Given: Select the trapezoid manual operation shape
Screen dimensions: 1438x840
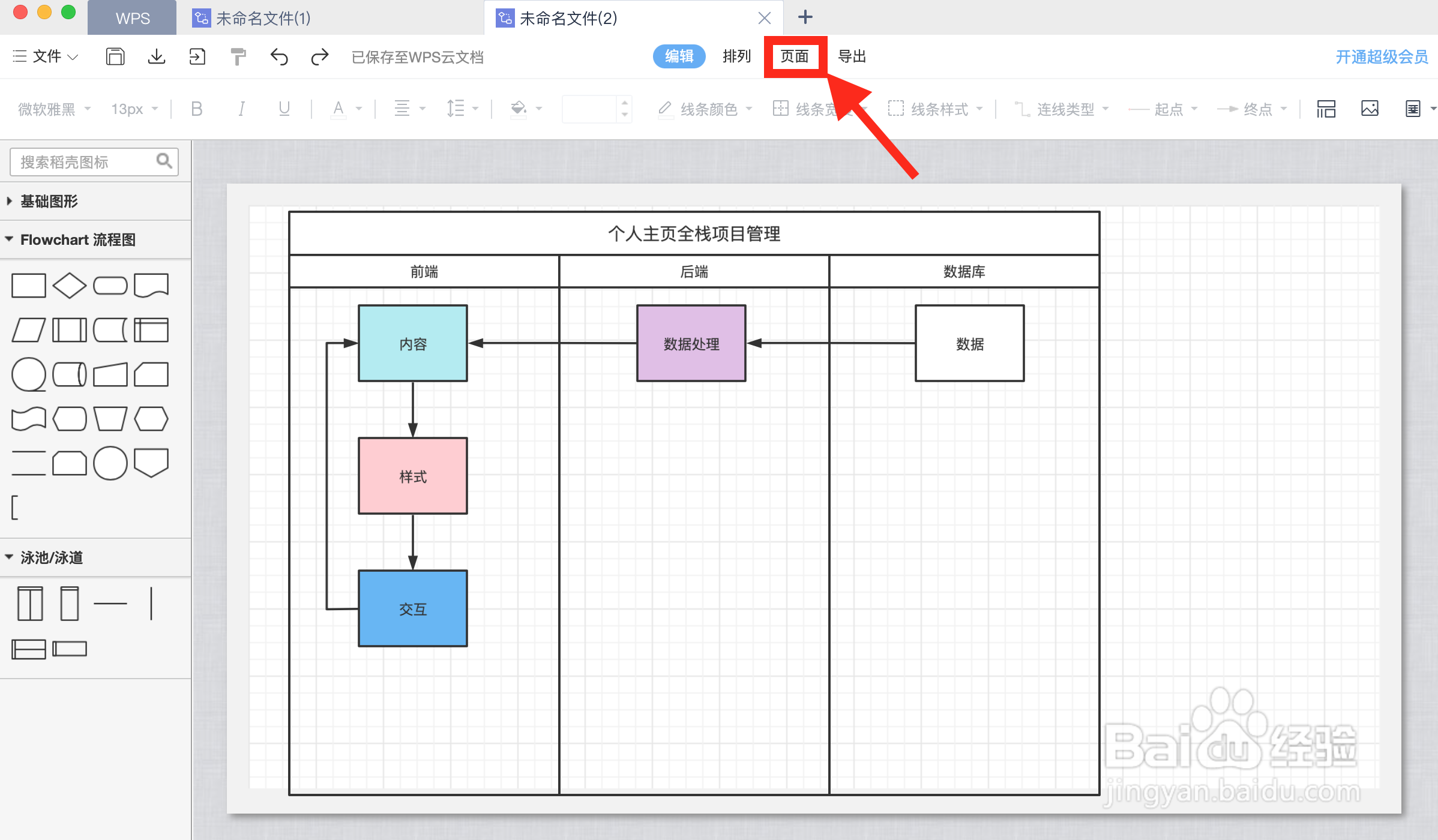Looking at the screenshot, I should tap(110, 419).
